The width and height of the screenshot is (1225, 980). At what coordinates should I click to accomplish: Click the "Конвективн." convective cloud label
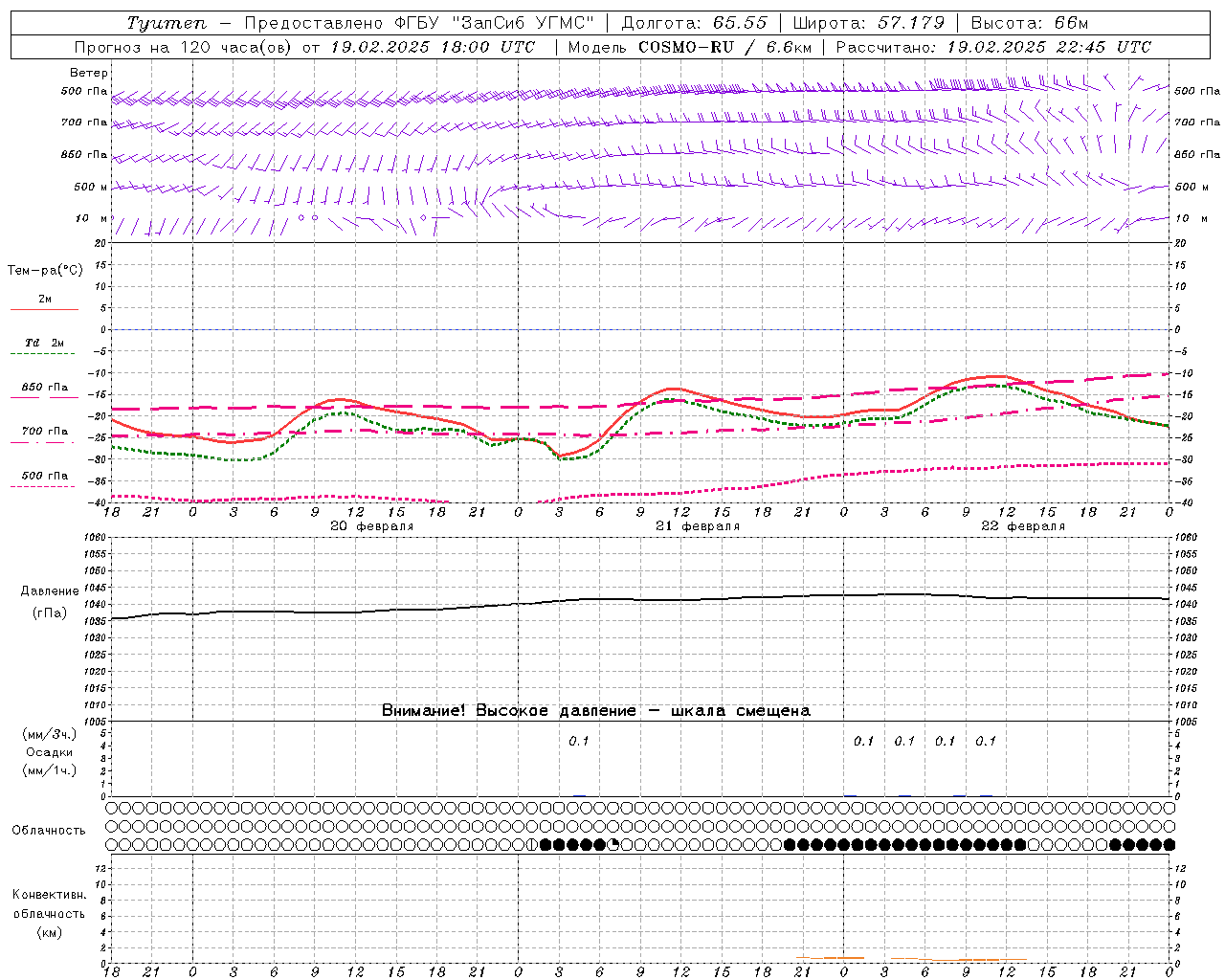click(50, 895)
